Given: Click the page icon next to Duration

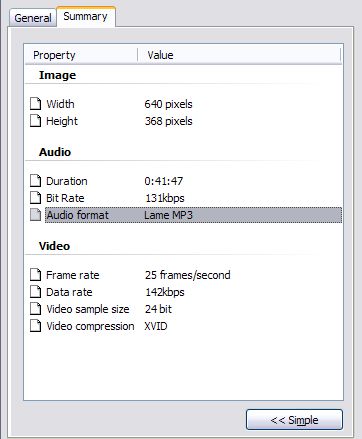Looking at the screenshot, I should tap(36, 181).
